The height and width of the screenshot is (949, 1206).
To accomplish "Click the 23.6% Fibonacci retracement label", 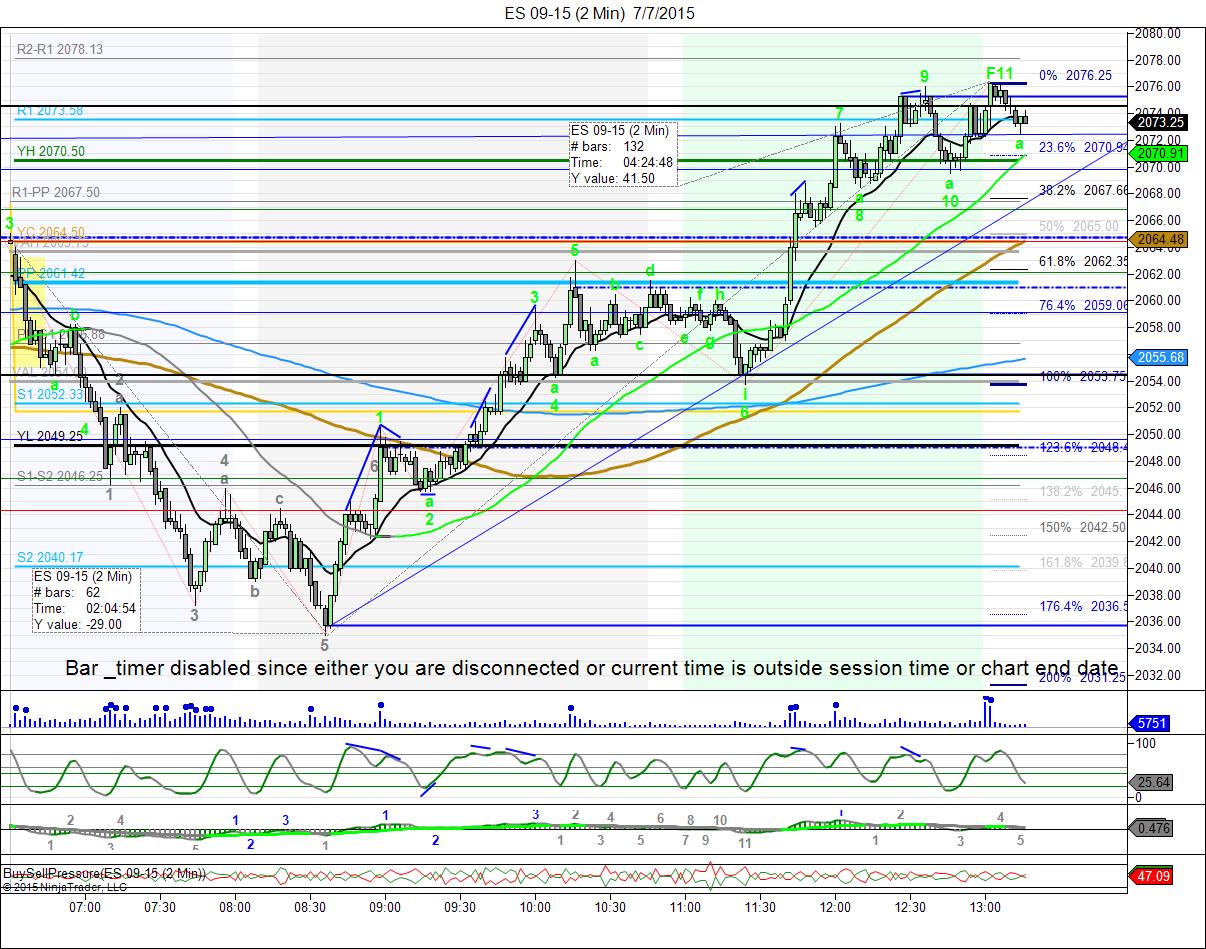I will [x=1083, y=147].
